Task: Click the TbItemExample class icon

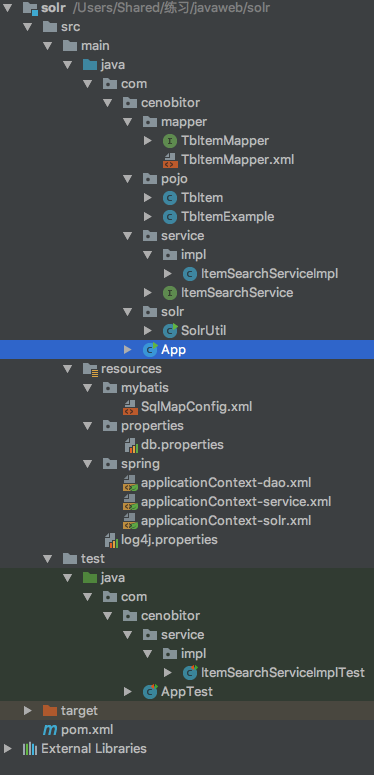Action: [169, 216]
